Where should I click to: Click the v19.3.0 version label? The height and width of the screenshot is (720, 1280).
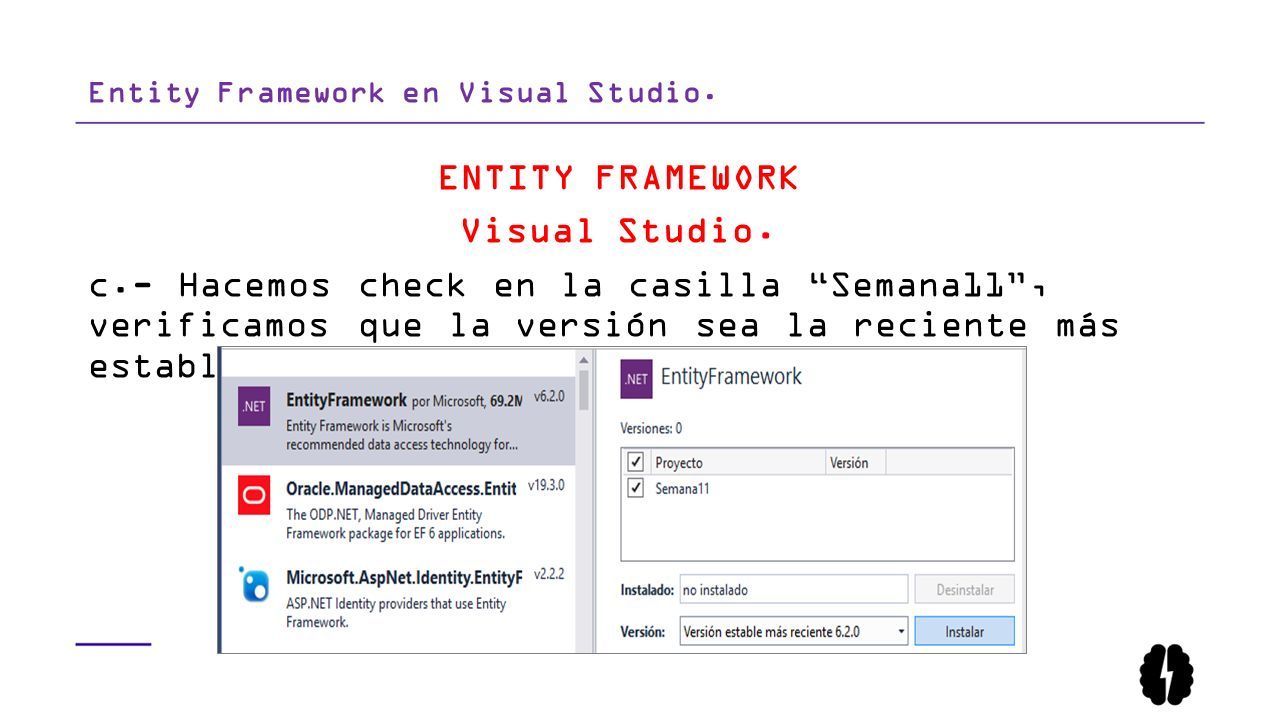pos(546,485)
